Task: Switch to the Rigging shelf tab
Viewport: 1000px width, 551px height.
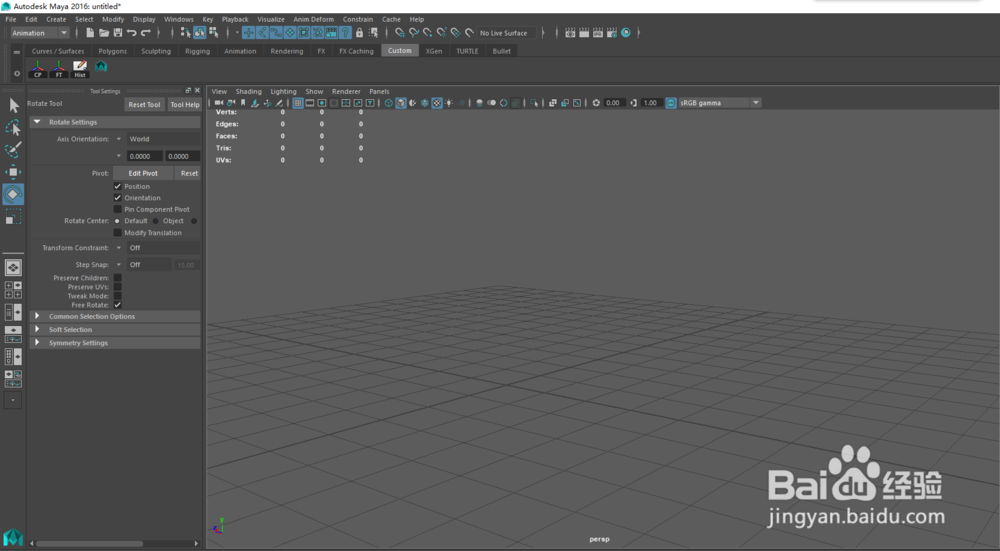Action: pyautogui.click(x=197, y=51)
